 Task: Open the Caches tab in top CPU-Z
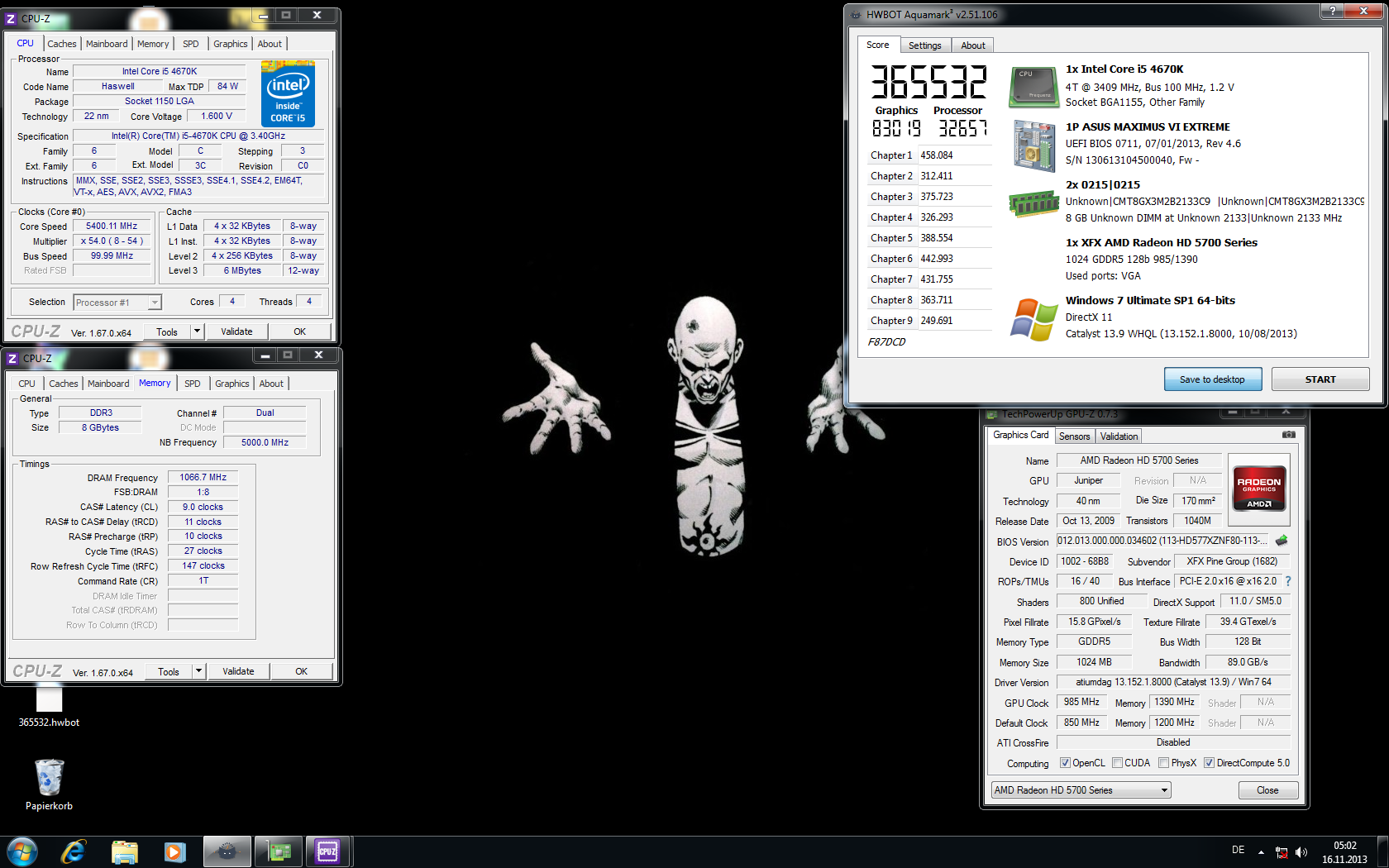click(x=61, y=44)
